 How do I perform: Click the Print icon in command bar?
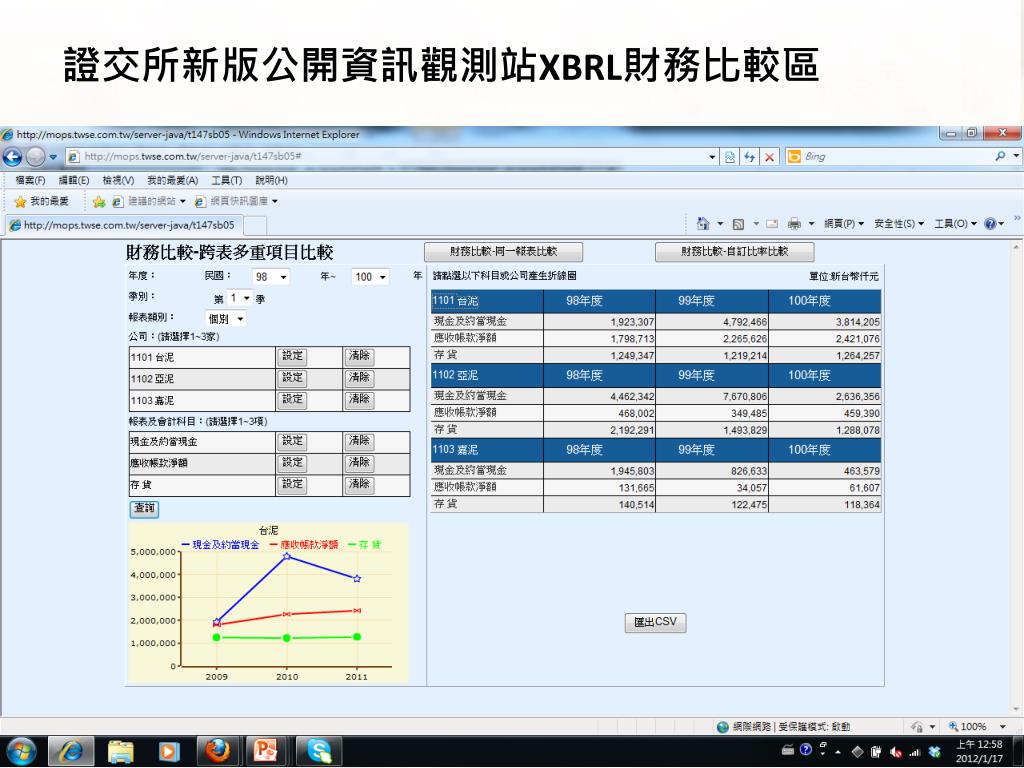[x=794, y=224]
